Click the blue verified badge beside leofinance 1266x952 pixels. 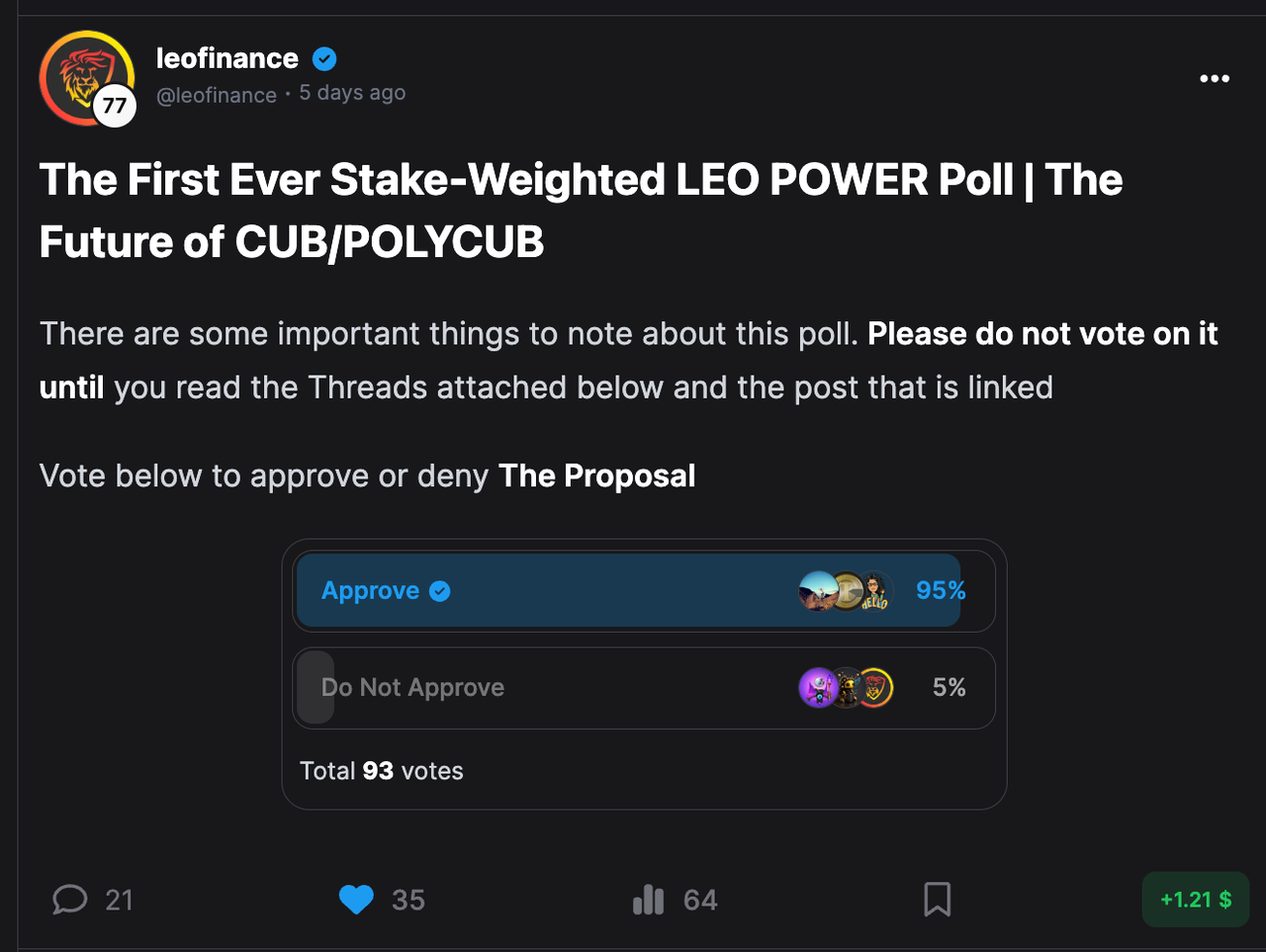pyautogui.click(x=324, y=59)
